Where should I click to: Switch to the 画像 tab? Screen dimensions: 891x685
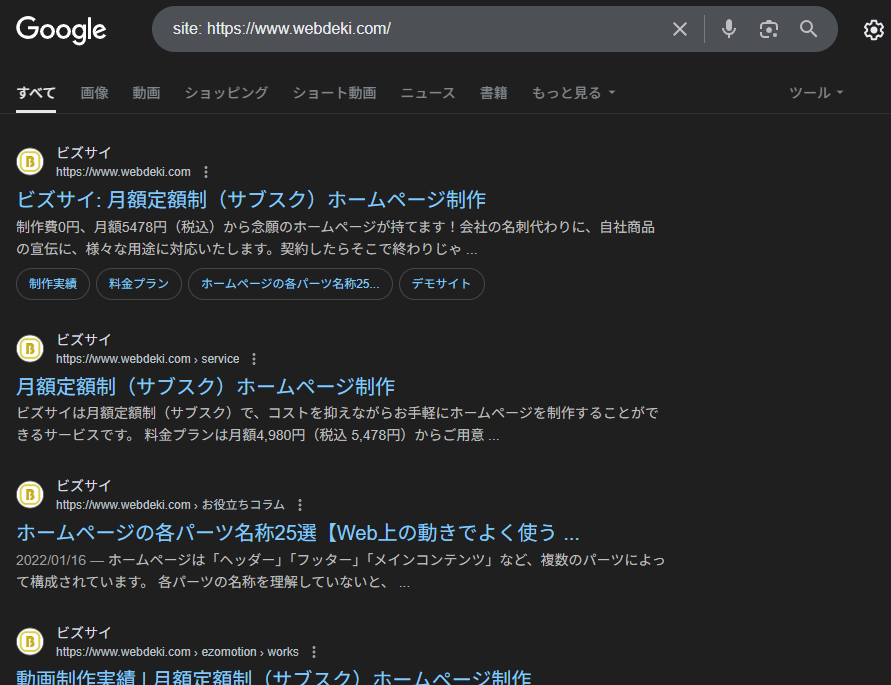[94, 93]
